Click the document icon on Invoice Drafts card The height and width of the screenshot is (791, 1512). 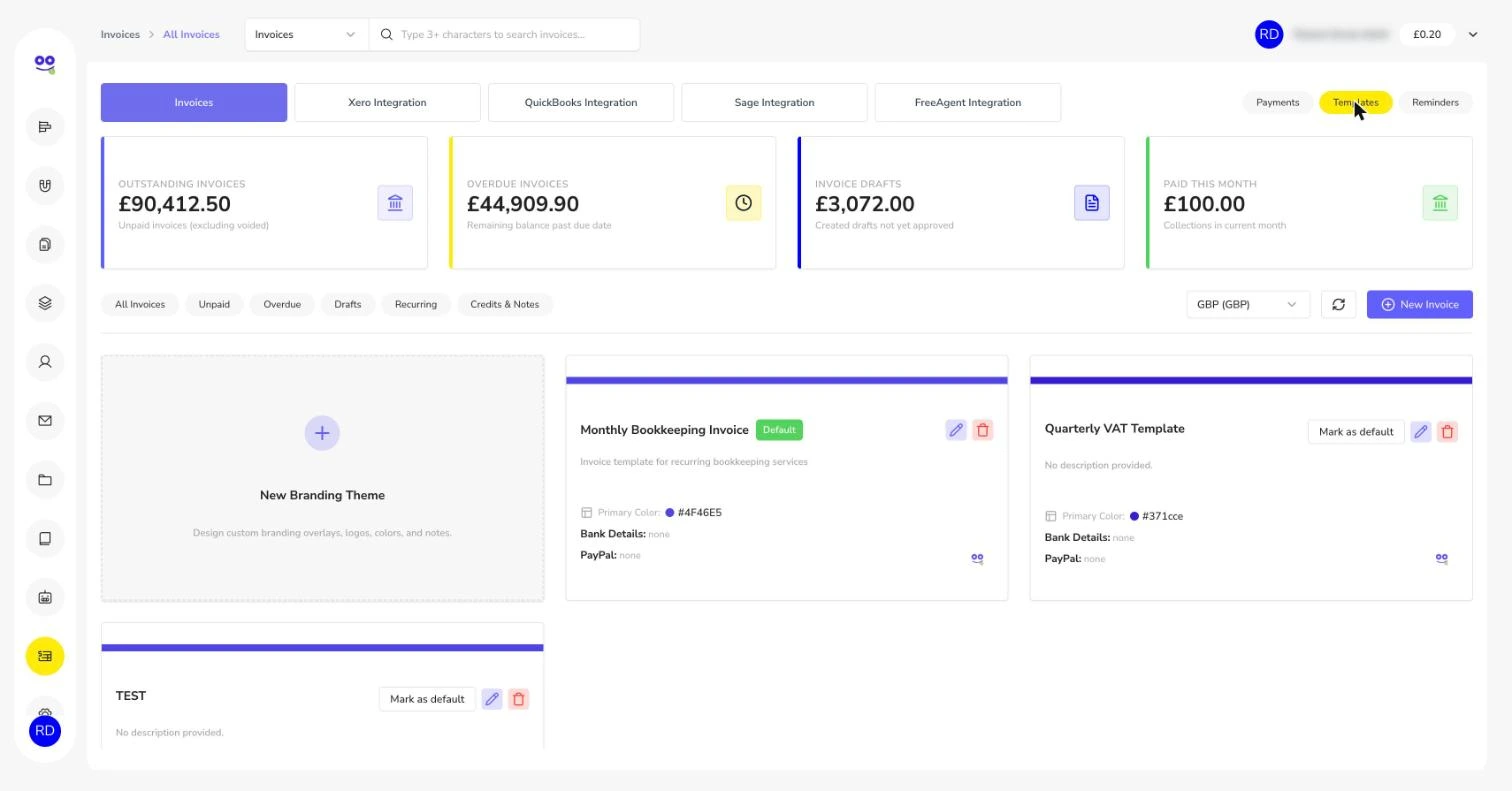coord(1092,203)
